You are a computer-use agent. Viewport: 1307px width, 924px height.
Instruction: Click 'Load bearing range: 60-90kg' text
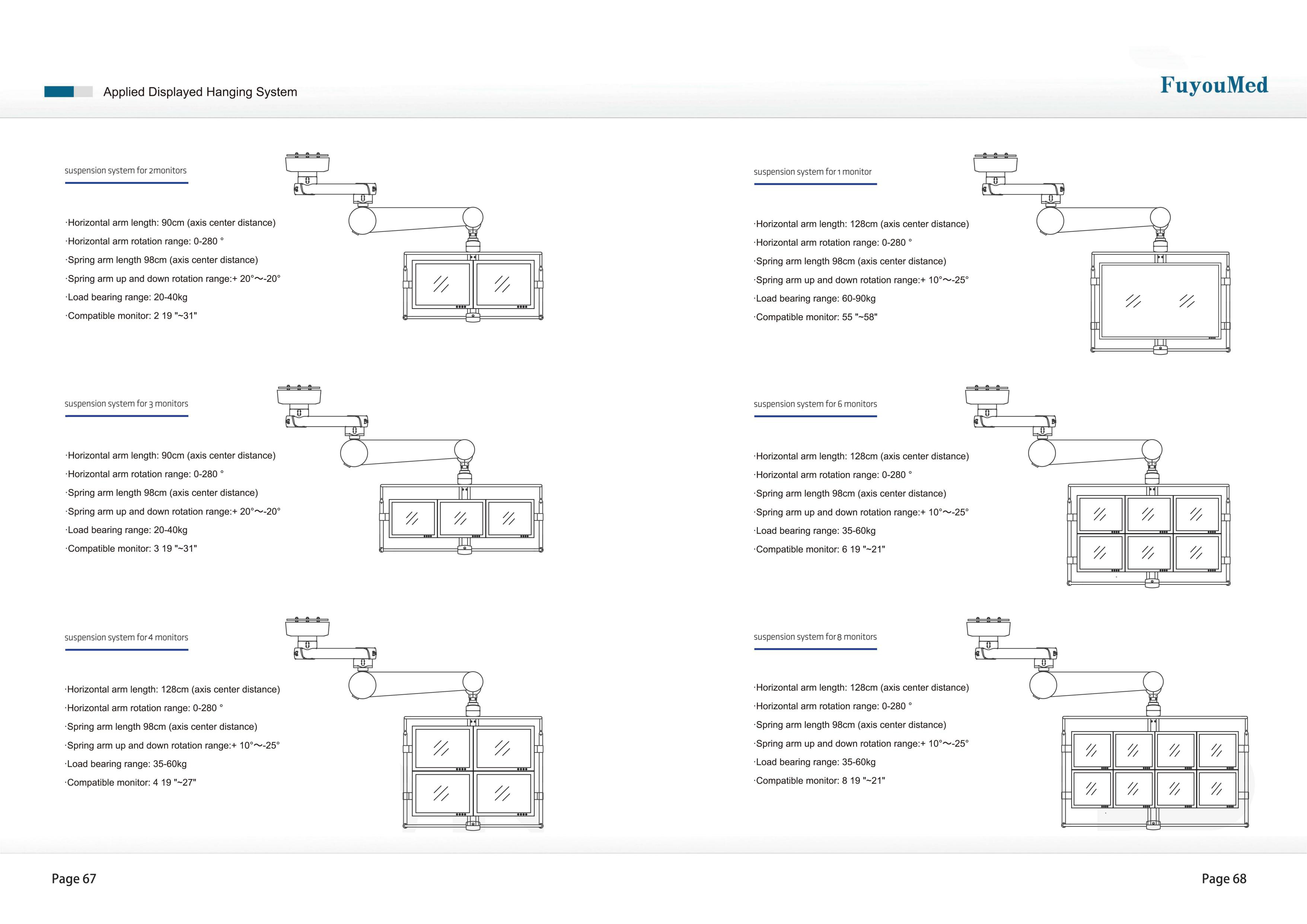(815, 299)
